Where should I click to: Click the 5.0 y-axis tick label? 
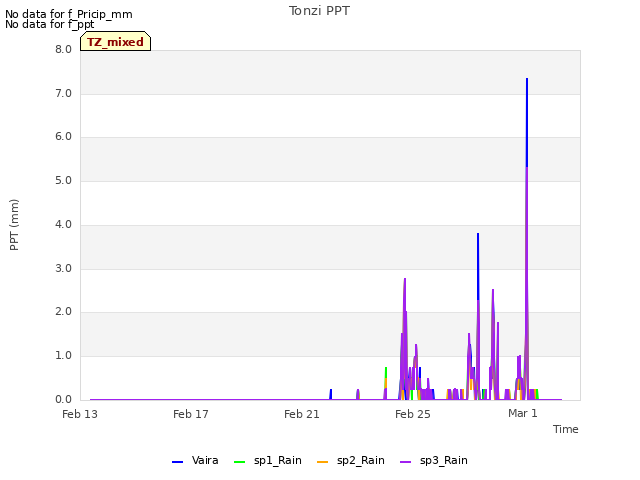[x=63, y=181]
